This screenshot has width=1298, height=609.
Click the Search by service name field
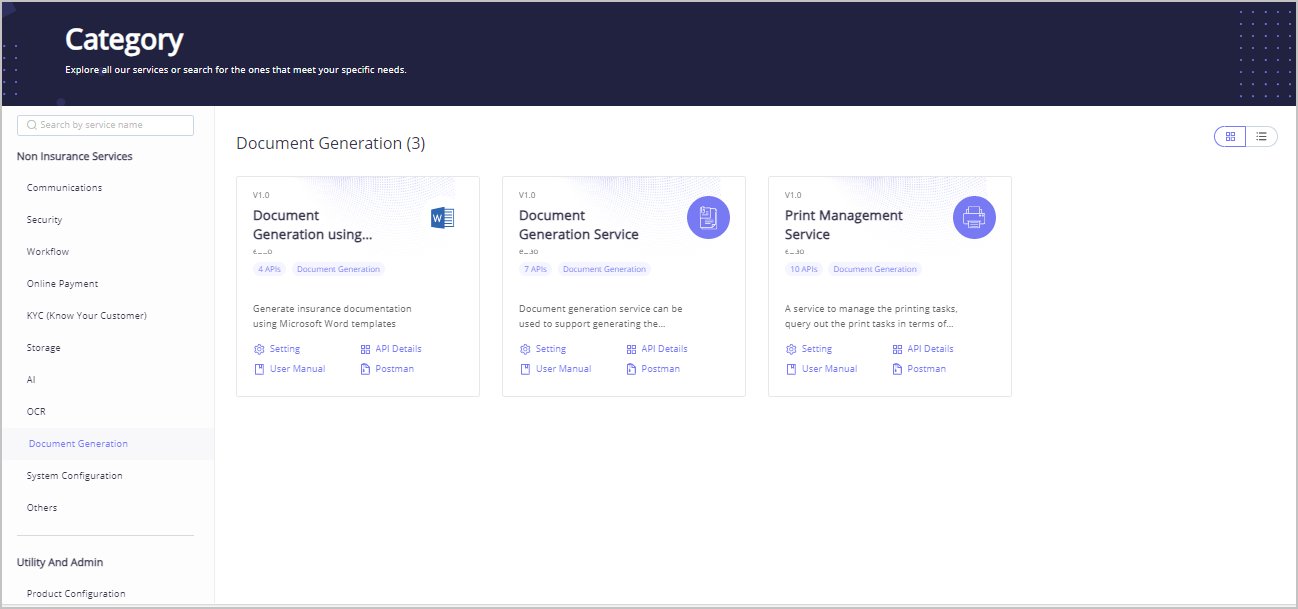click(x=105, y=125)
